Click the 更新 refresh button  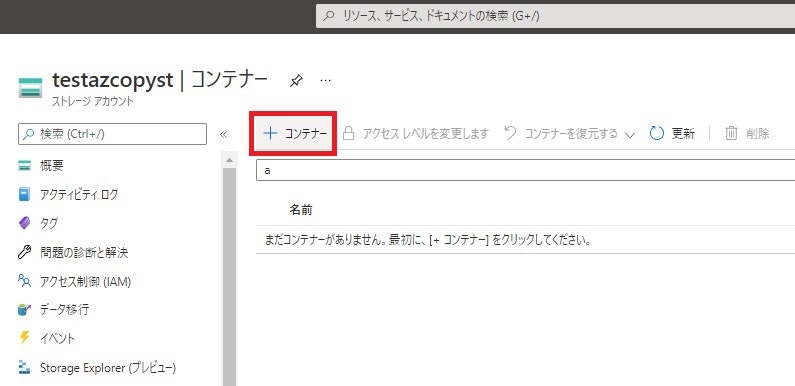coord(672,134)
